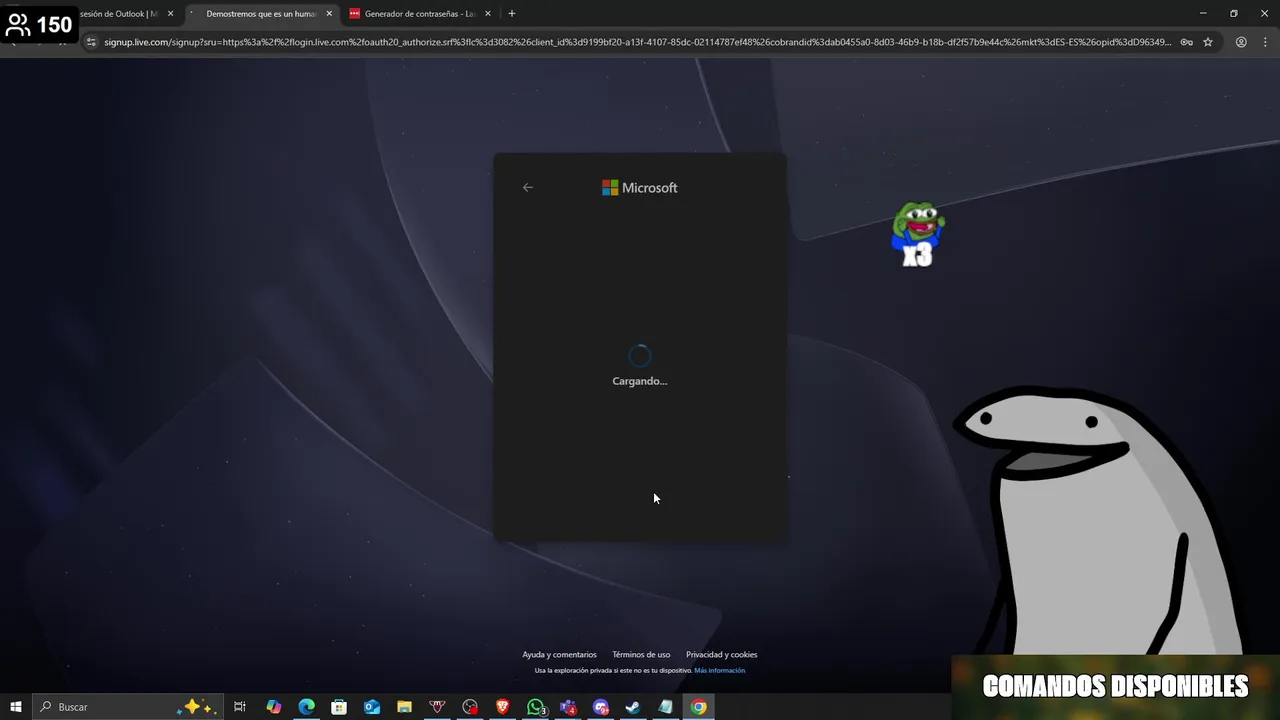Click the 'Cargando...' text
Screen dimensions: 1280x720
[640, 381]
